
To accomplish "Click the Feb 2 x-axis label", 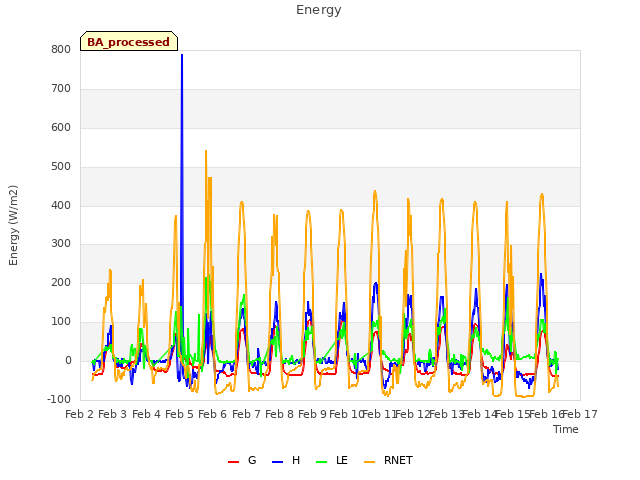I will click(80, 414).
